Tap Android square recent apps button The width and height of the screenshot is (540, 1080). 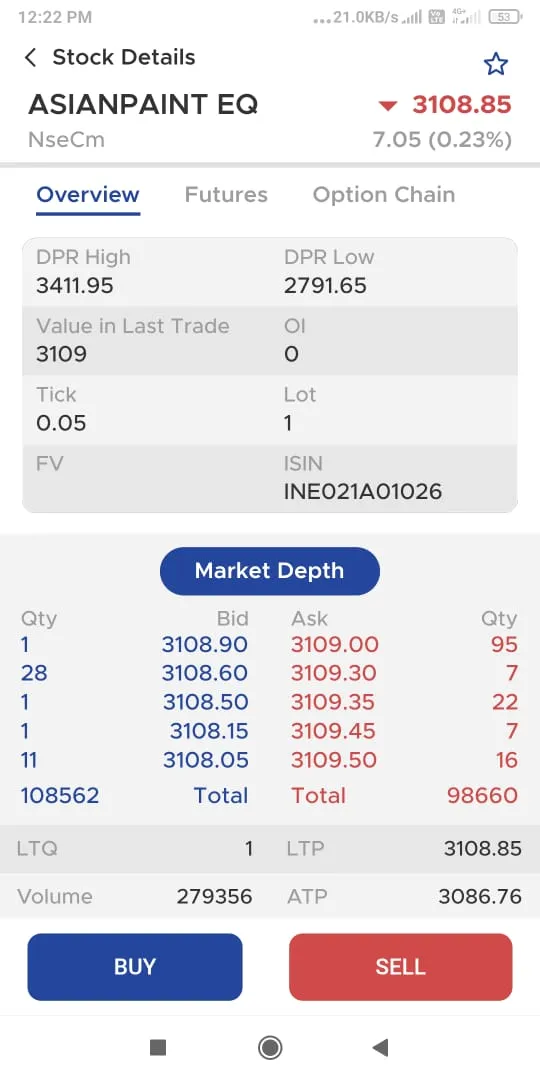pyautogui.click(x=158, y=1048)
